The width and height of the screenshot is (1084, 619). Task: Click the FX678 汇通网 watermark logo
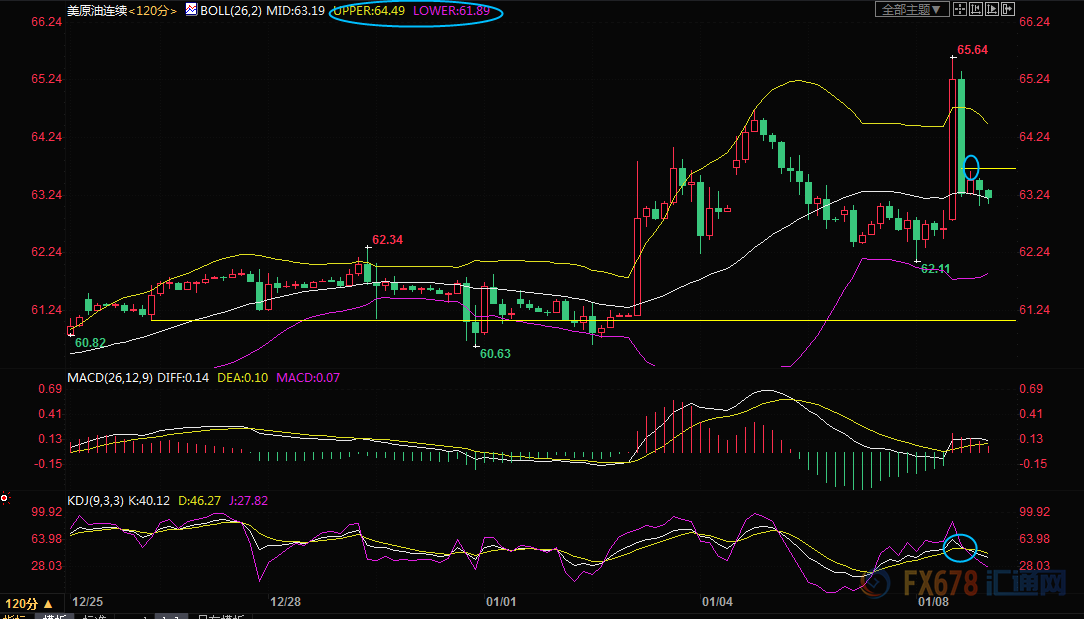coord(986,584)
